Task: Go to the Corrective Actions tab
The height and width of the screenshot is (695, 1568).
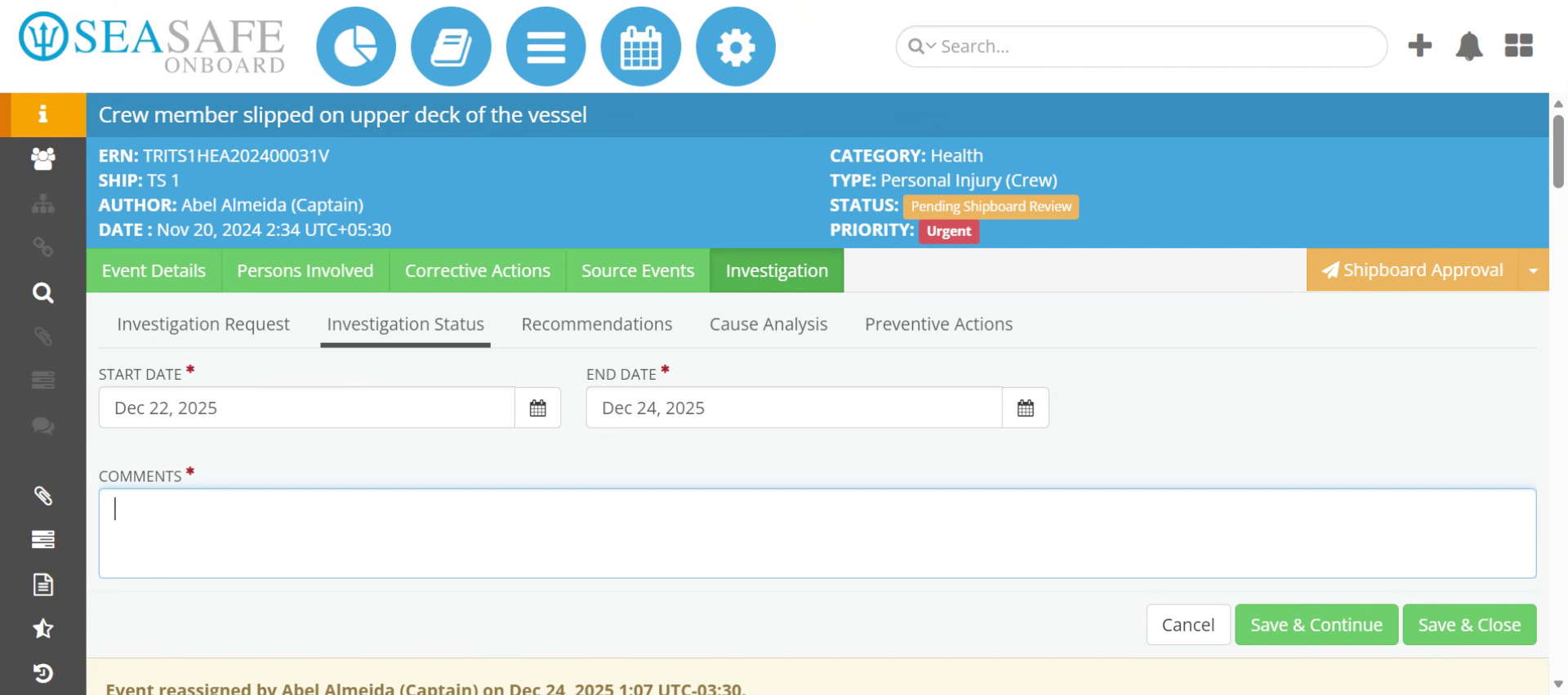Action: [x=478, y=270]
